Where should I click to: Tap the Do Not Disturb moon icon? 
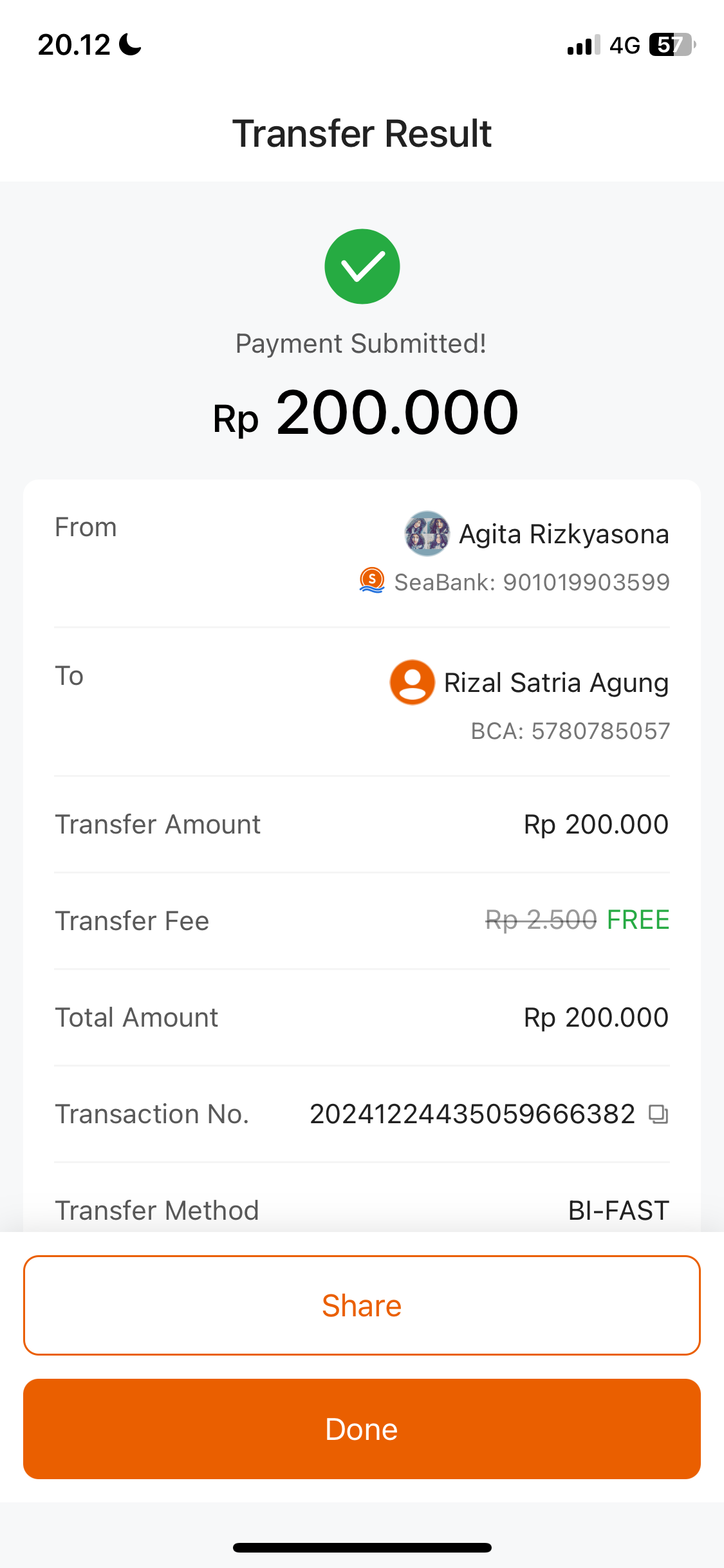(131, 45)
